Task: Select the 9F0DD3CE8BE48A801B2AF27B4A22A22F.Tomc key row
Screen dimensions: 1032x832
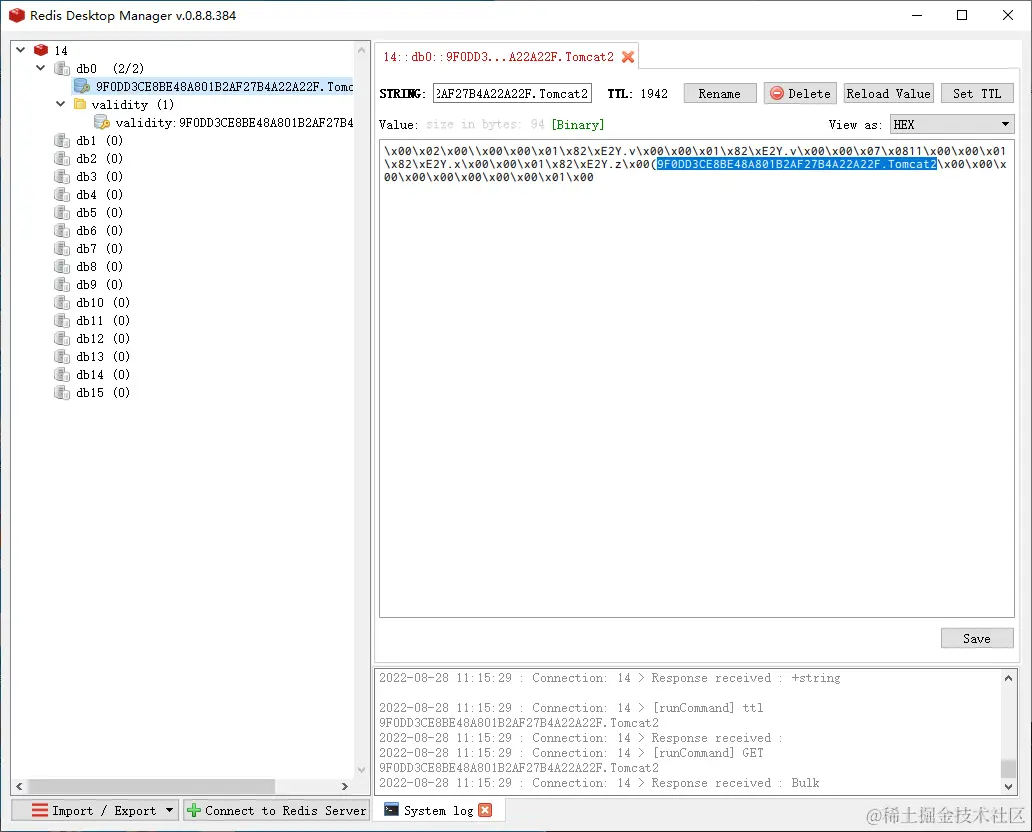Action: click(x=213, y=86)
